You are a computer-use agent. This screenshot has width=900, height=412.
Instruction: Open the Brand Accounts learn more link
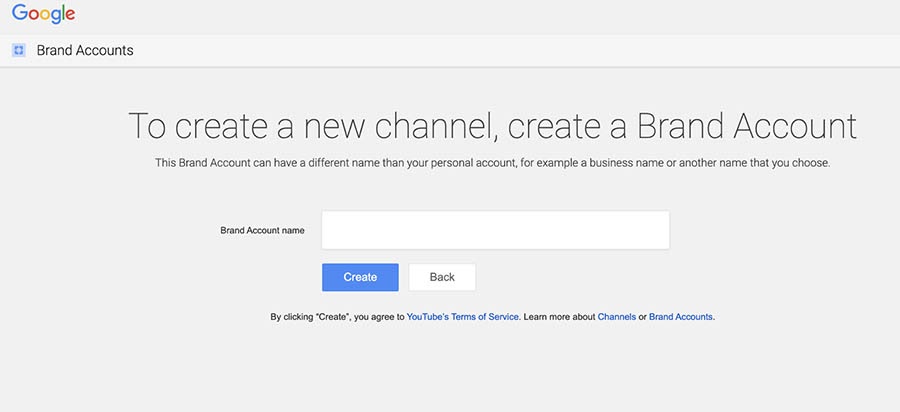pos(681,317)
